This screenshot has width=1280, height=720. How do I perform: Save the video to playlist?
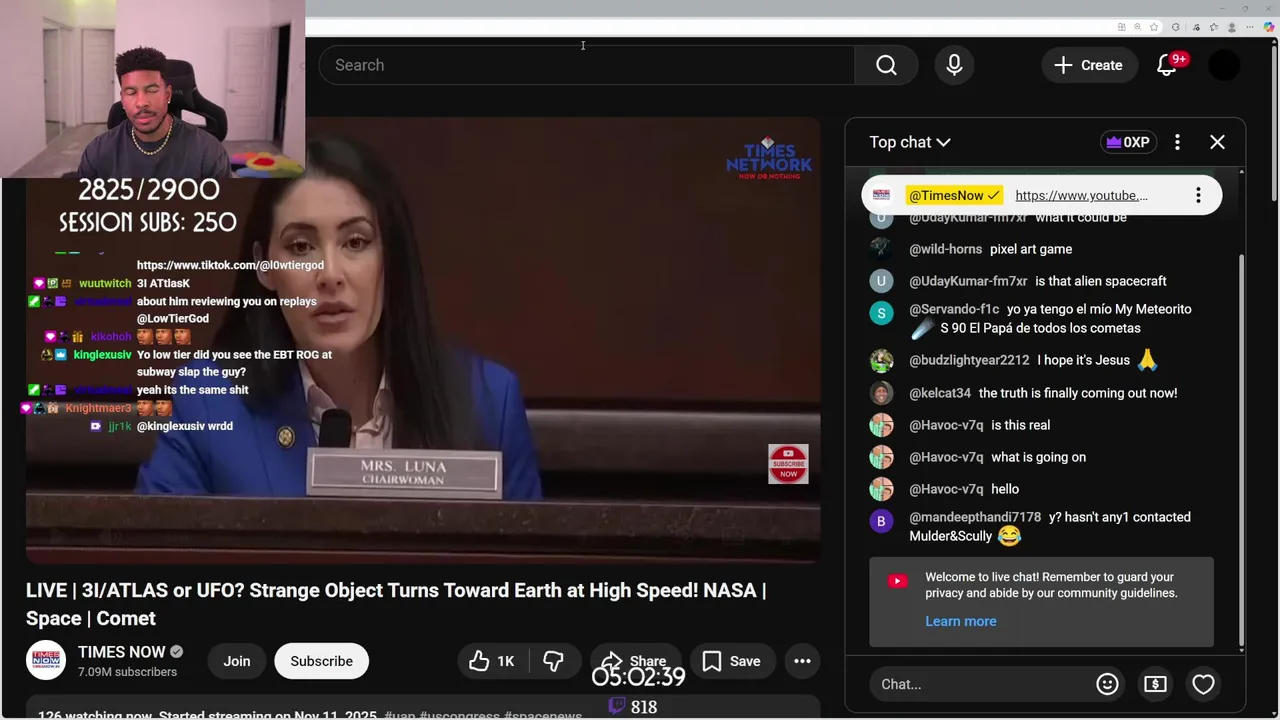pos(732,661)
